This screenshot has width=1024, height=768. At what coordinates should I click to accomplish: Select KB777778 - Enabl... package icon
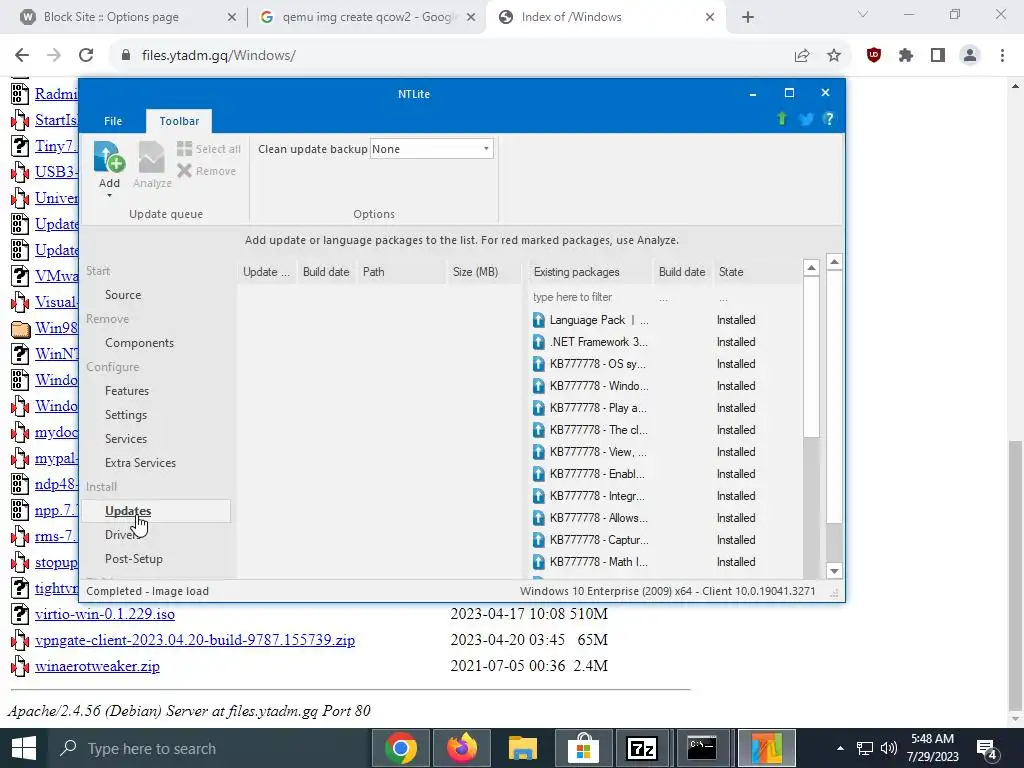tap(538, 474)
